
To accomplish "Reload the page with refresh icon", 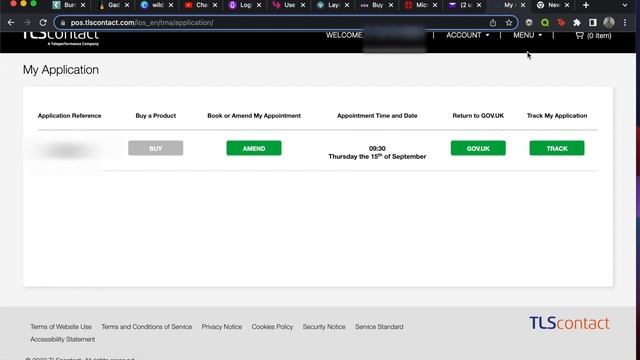I will [x=43, y=22].
